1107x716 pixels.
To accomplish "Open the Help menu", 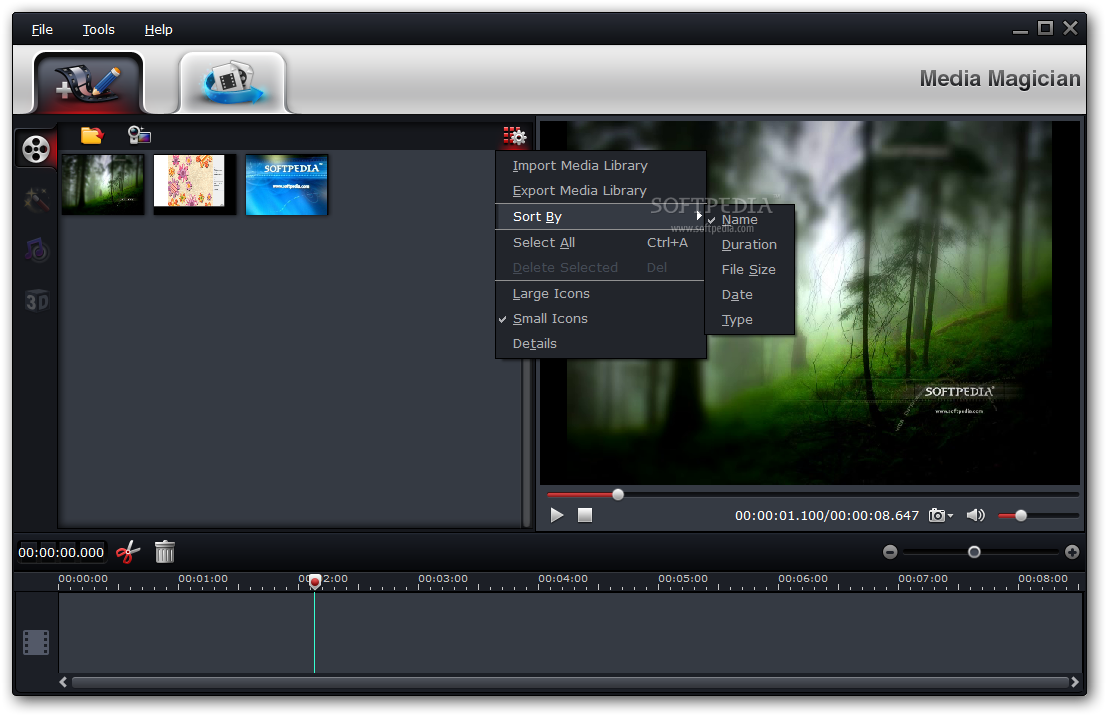I will (x=158, y=30).
